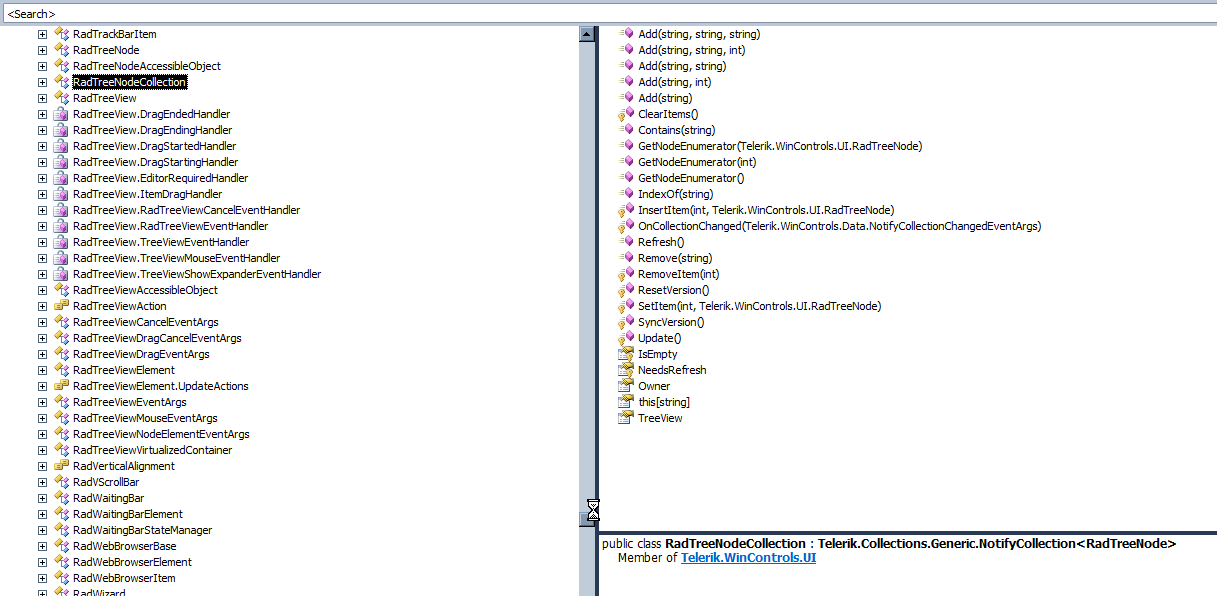Click the class icon next to RadTrackBarItem
The image size is (1217, 596).
point(61,34)
